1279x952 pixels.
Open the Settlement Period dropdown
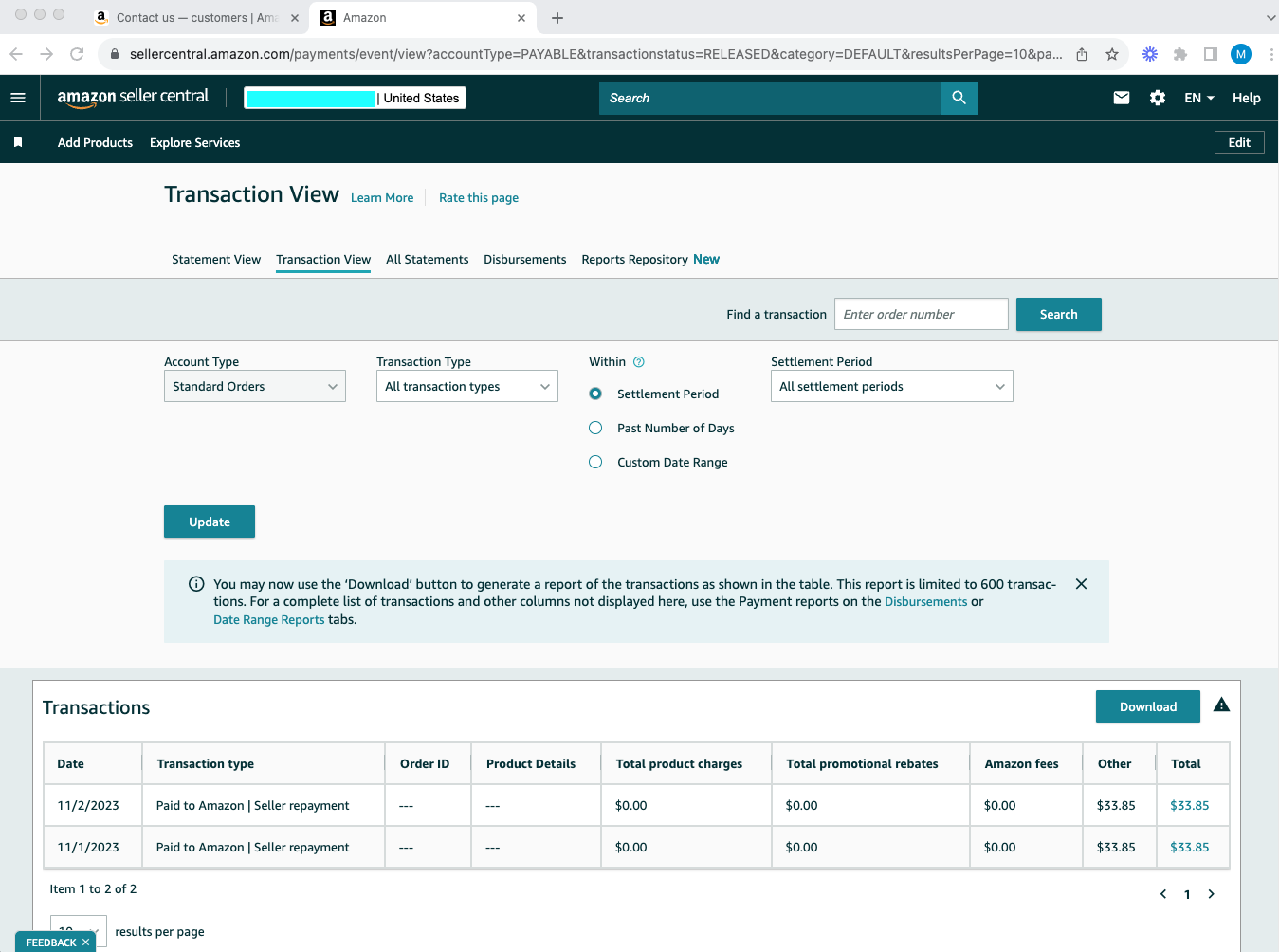892,386
